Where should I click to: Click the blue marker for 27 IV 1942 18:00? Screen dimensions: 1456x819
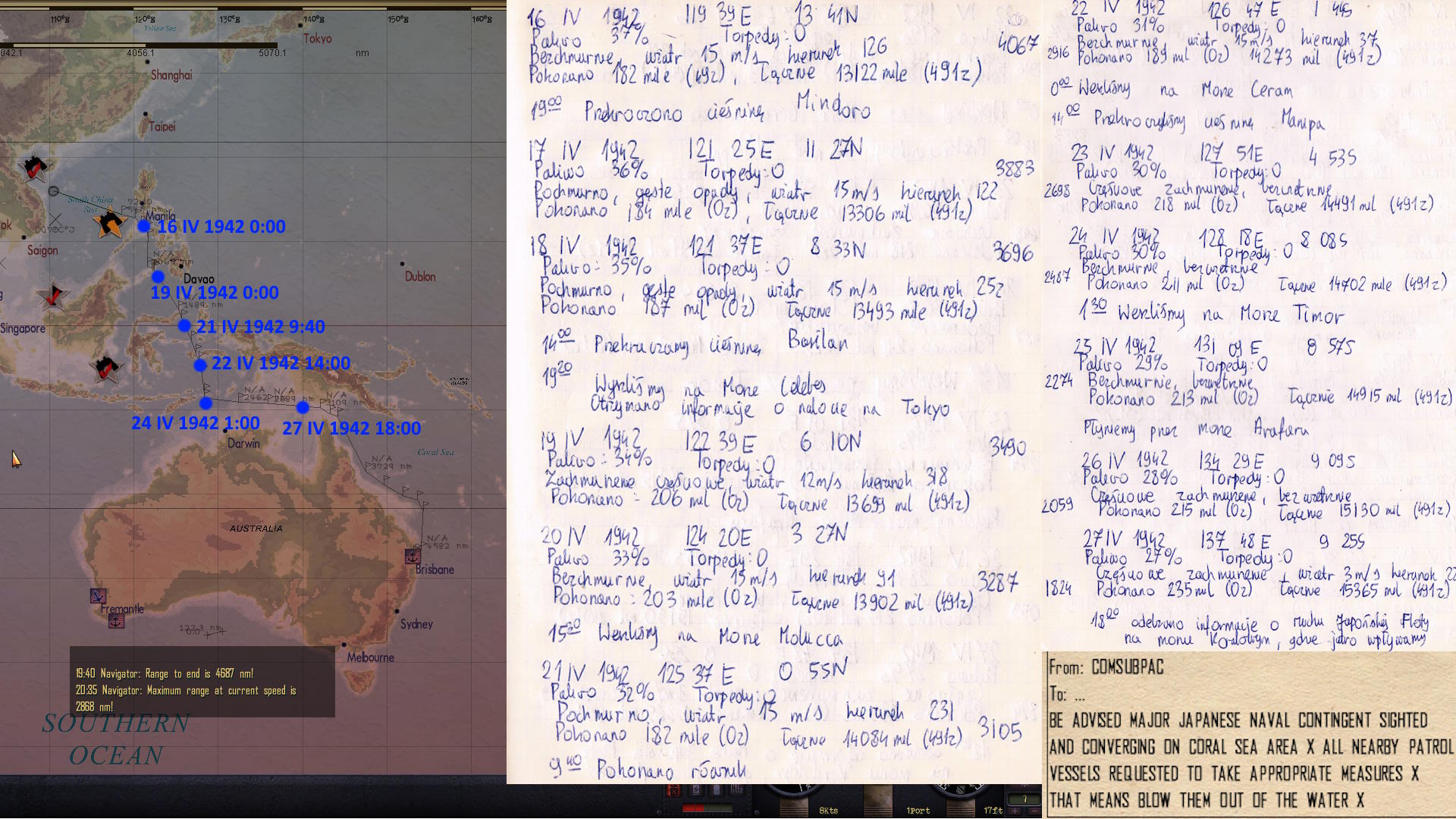click(x=303, y=408)
